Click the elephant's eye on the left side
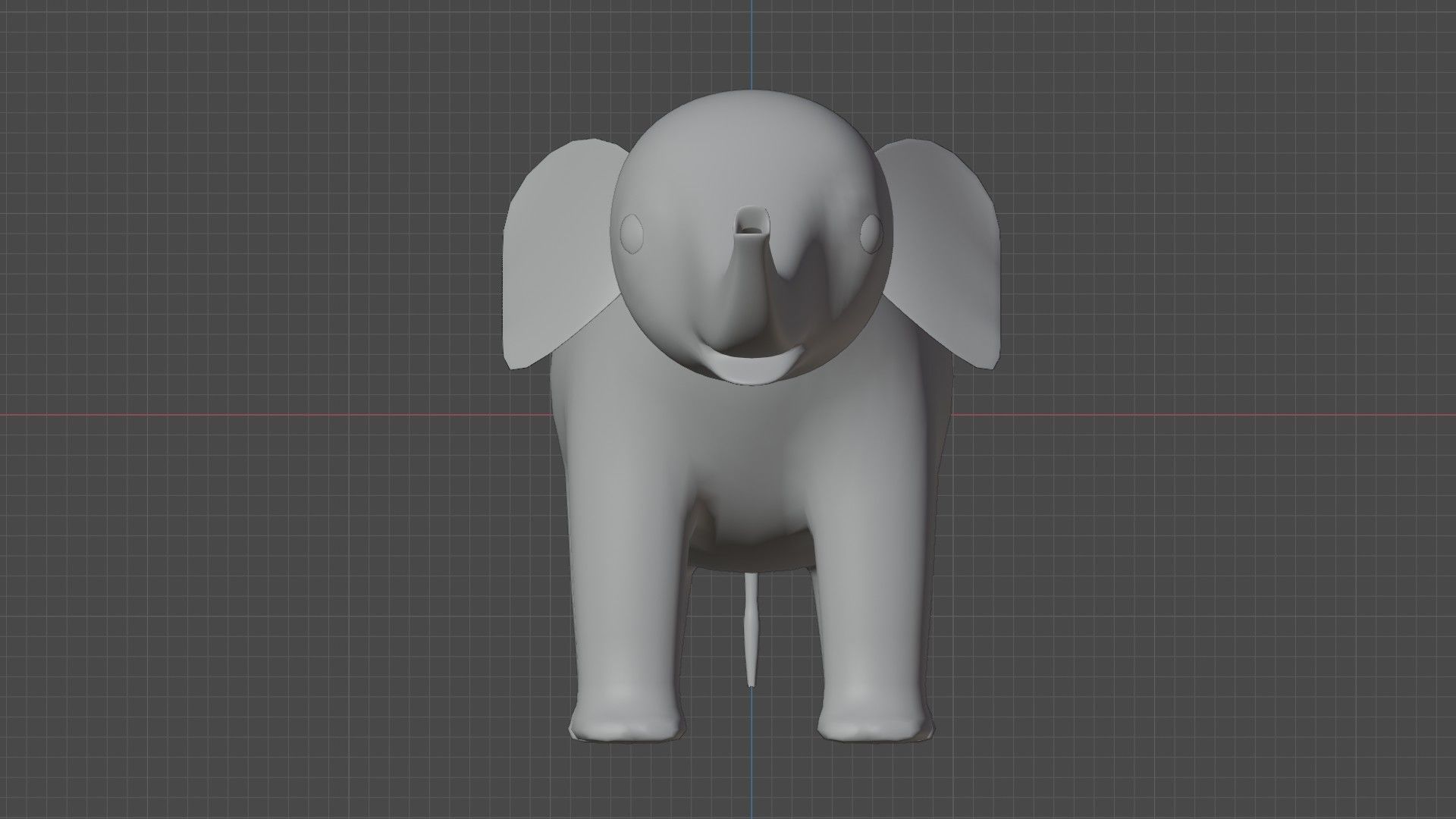Screen dimensions: 1456x819 [632, 233]
